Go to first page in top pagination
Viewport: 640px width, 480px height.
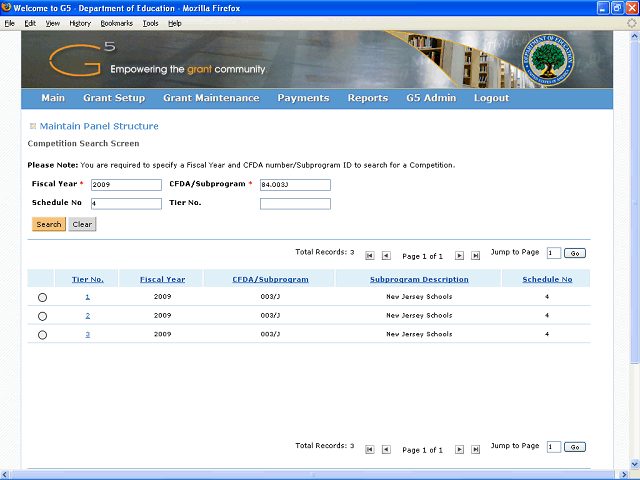pyautogui.click(x=370, y=256)
